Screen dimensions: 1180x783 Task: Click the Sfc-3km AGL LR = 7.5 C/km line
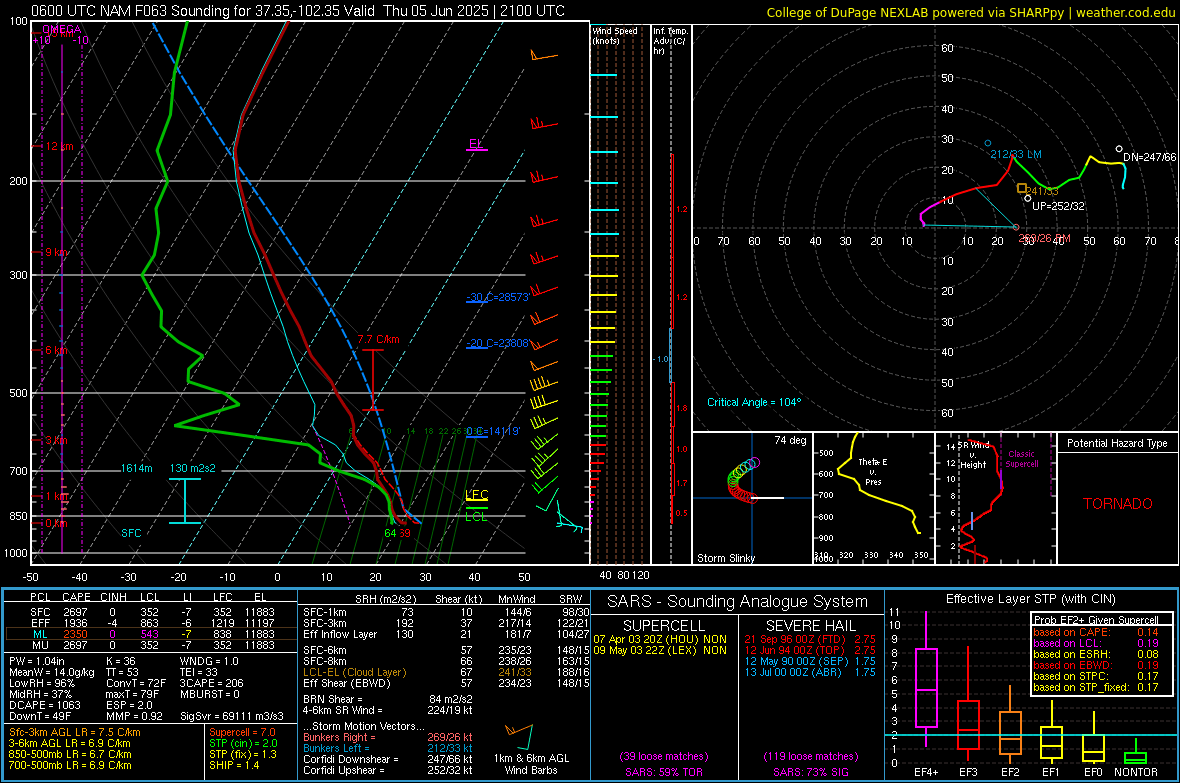pyautogui.click(x=75, y=732)
